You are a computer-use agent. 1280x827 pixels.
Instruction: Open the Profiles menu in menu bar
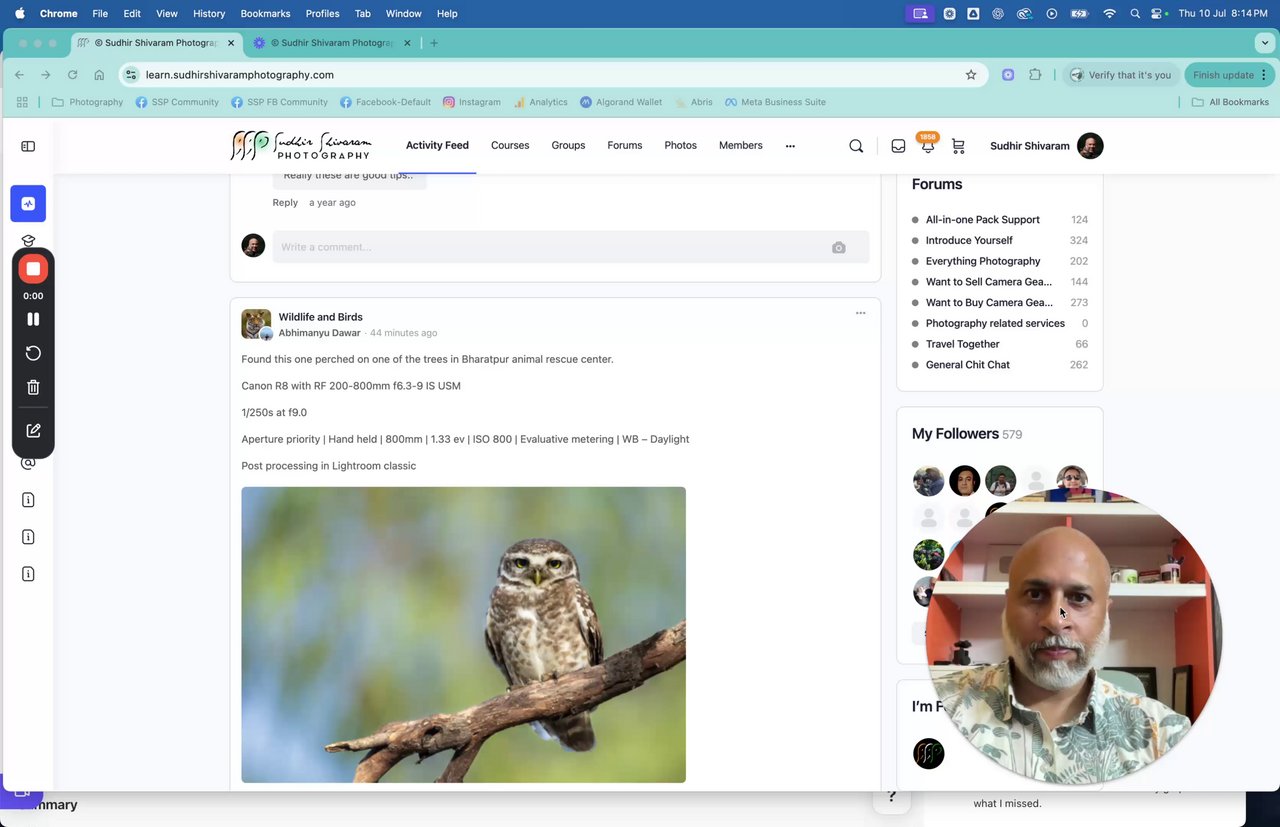coord(322,14)
